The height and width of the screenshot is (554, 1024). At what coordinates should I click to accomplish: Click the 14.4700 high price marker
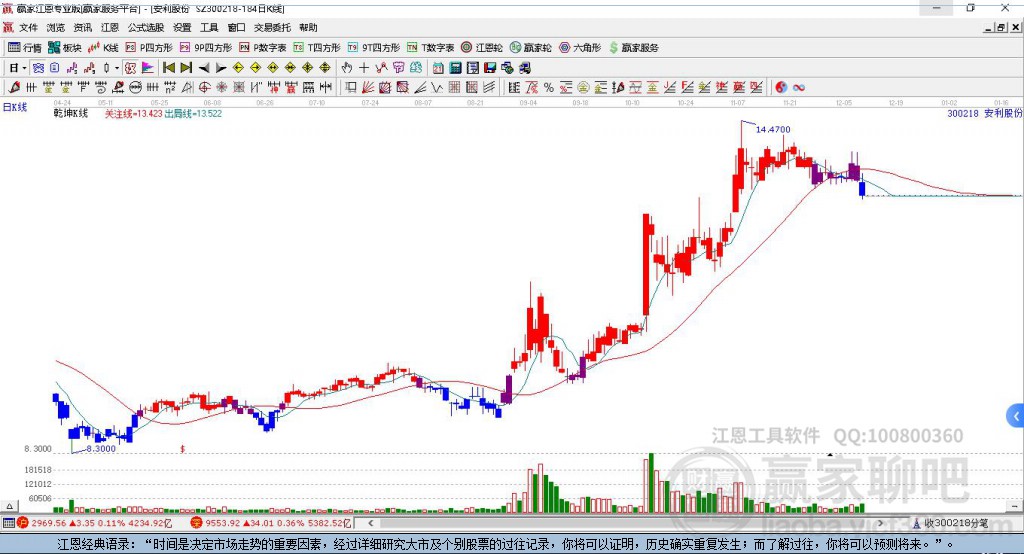773,129
